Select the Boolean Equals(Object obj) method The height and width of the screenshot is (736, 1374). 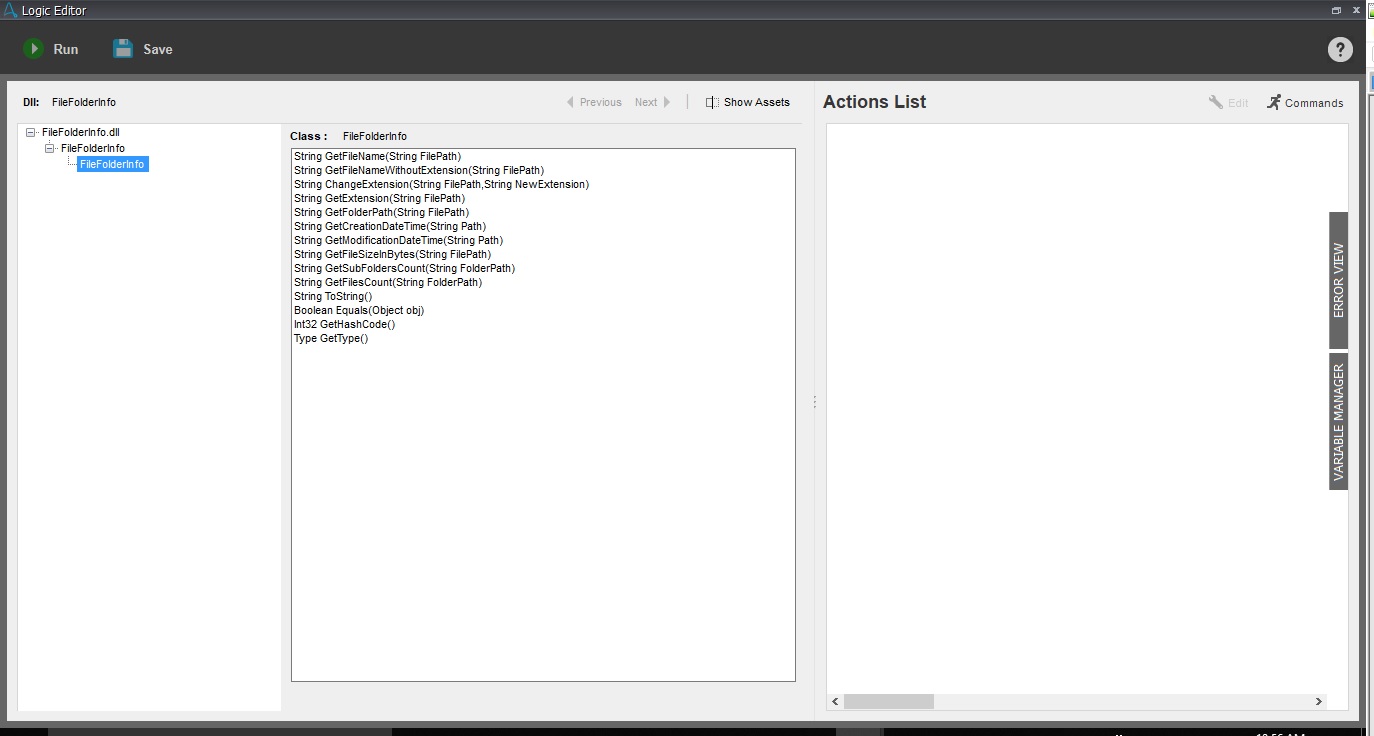[359, 310]
